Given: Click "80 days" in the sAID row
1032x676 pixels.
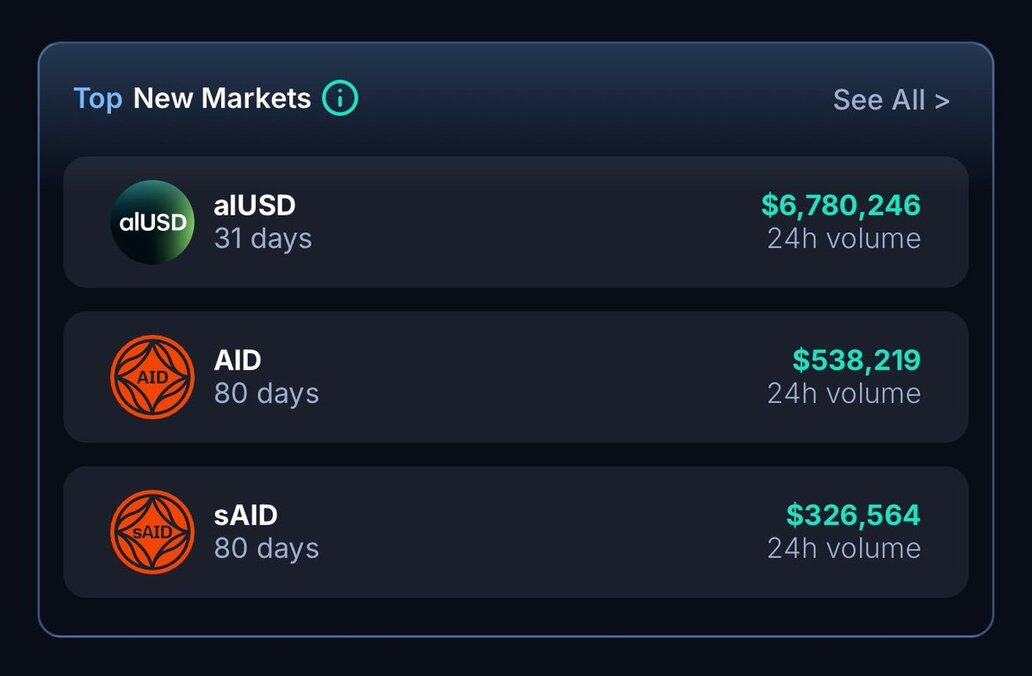Looking at the screenshot, I should [x=266, y=549].
